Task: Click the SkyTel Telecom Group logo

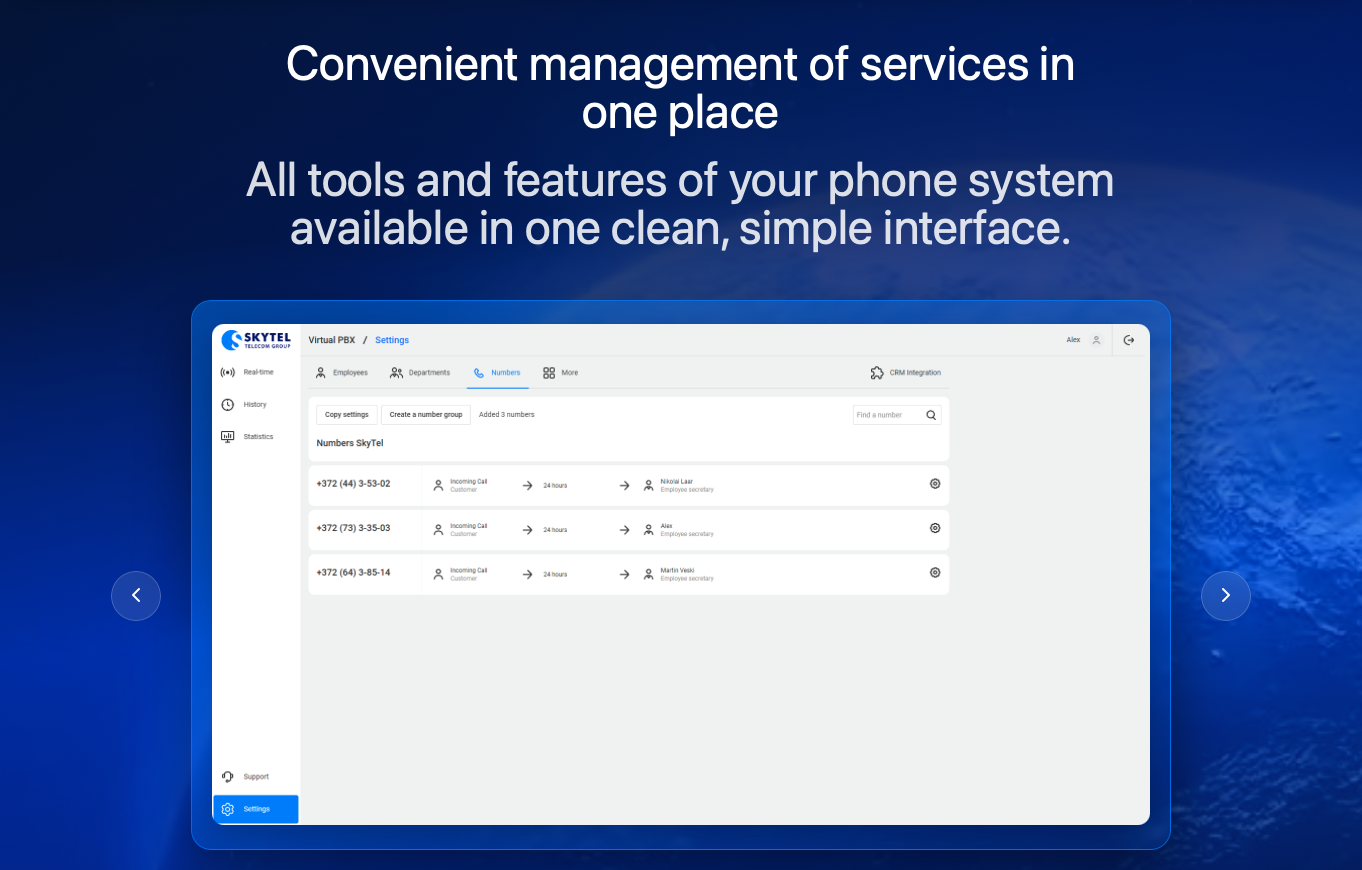Action: click(x=255, y=340)
